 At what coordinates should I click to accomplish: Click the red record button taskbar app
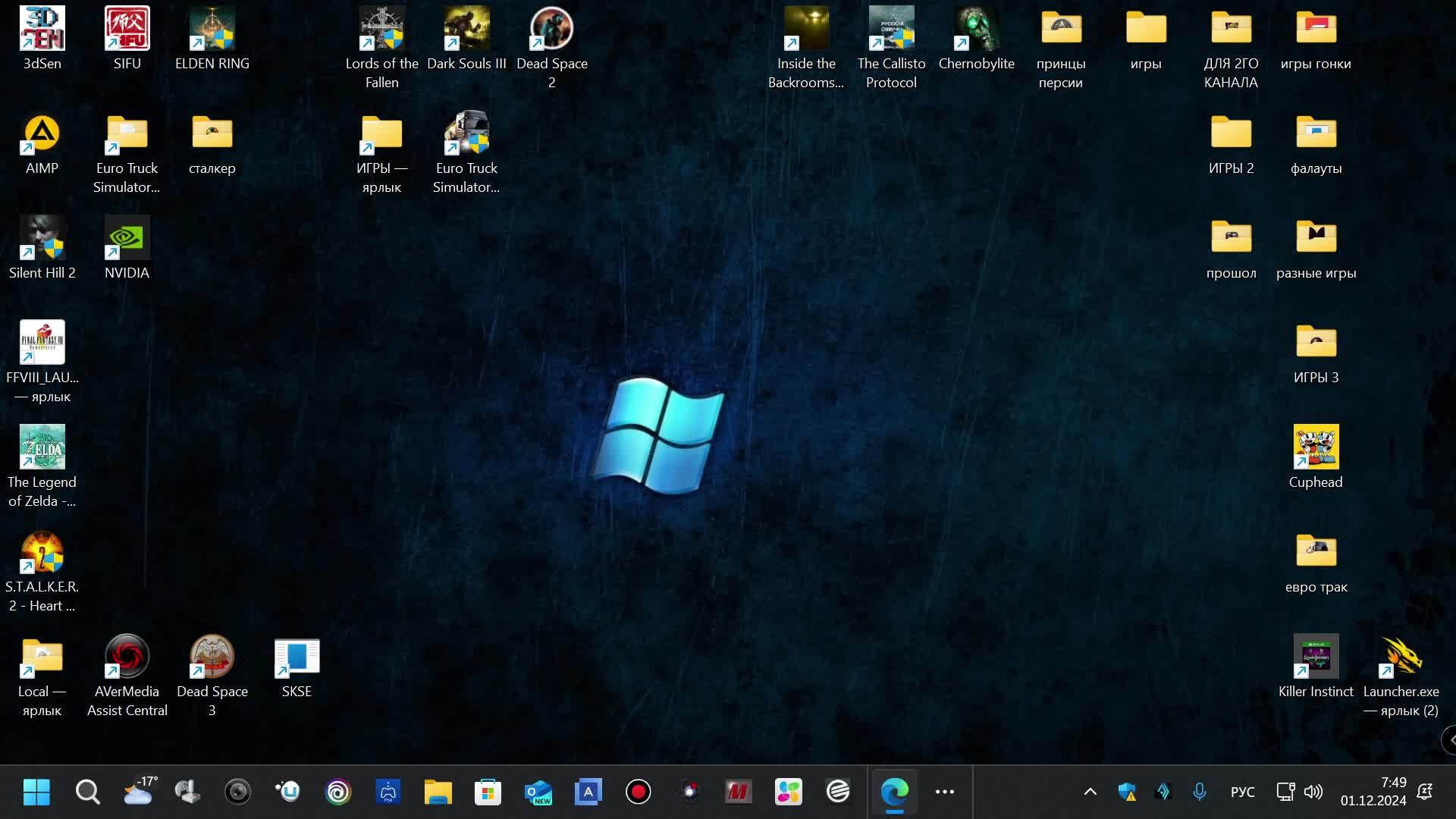[639, 792]
